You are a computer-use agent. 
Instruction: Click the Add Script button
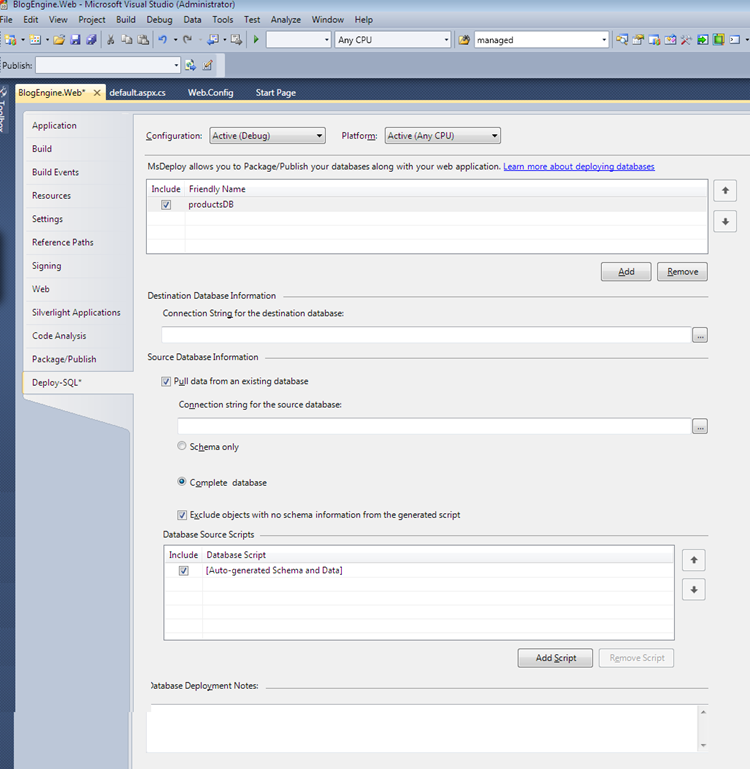click(x=555, y=658)
